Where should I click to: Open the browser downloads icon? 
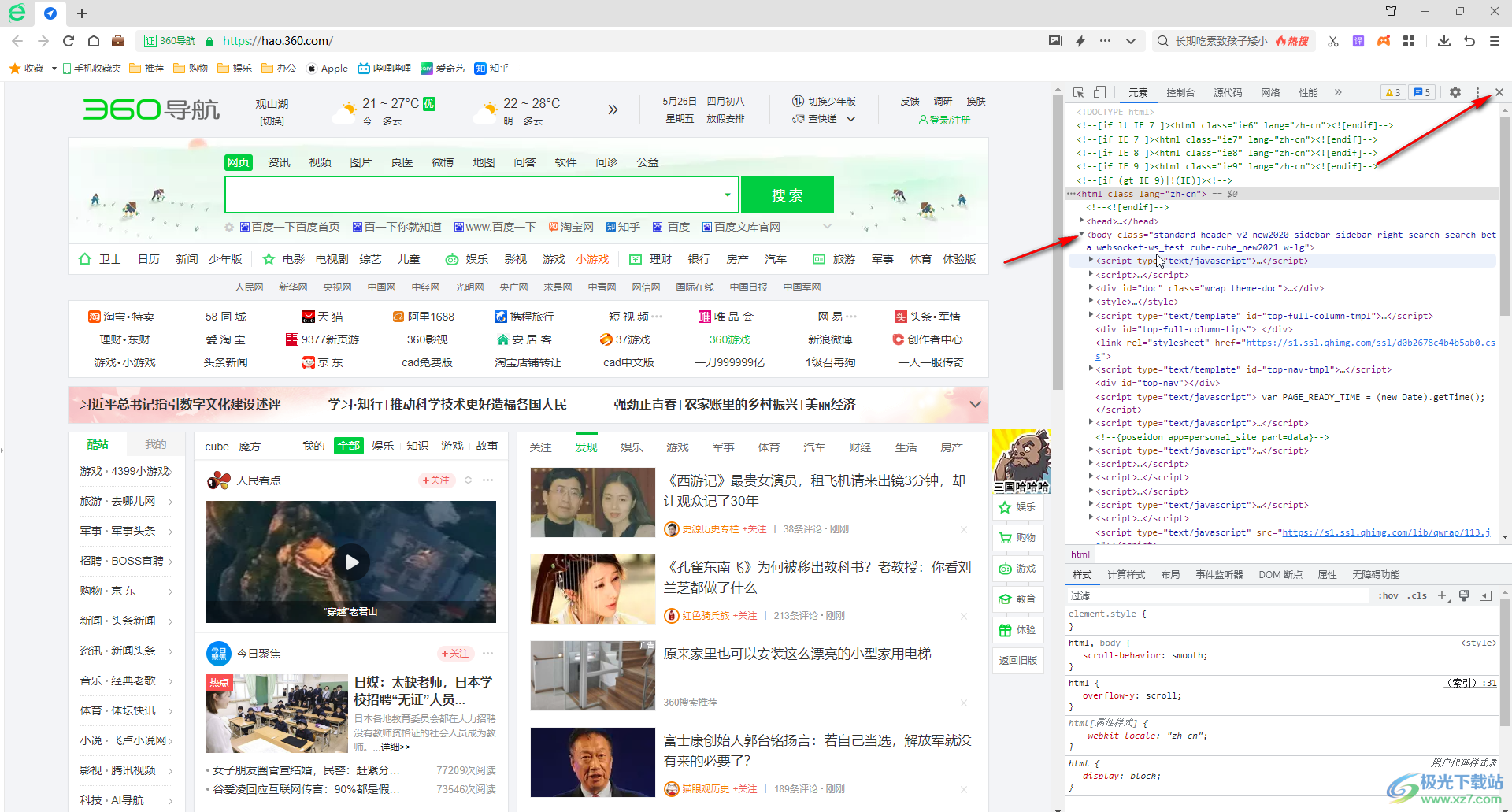(x=1444, y=41)
